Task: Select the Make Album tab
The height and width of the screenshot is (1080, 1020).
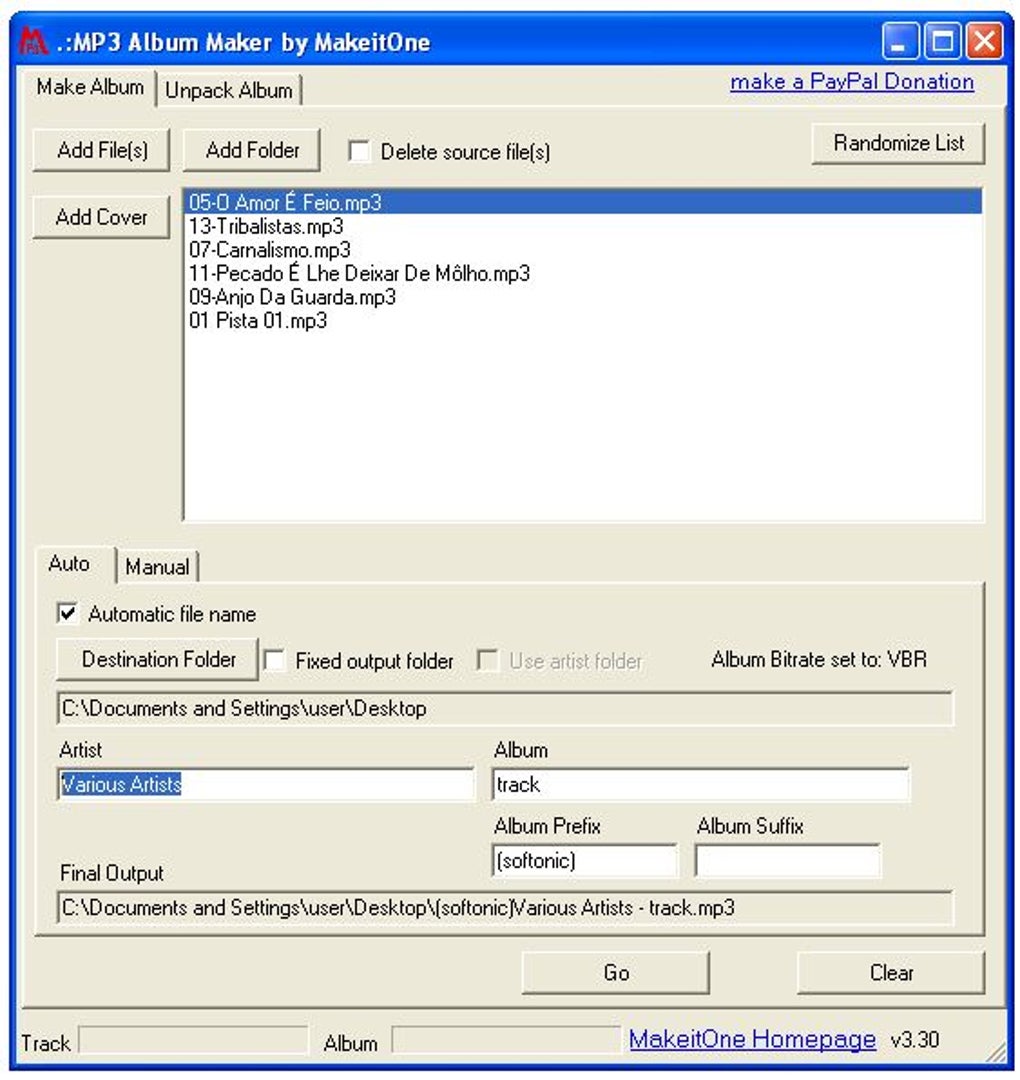Action: click(x=90, y=87)
